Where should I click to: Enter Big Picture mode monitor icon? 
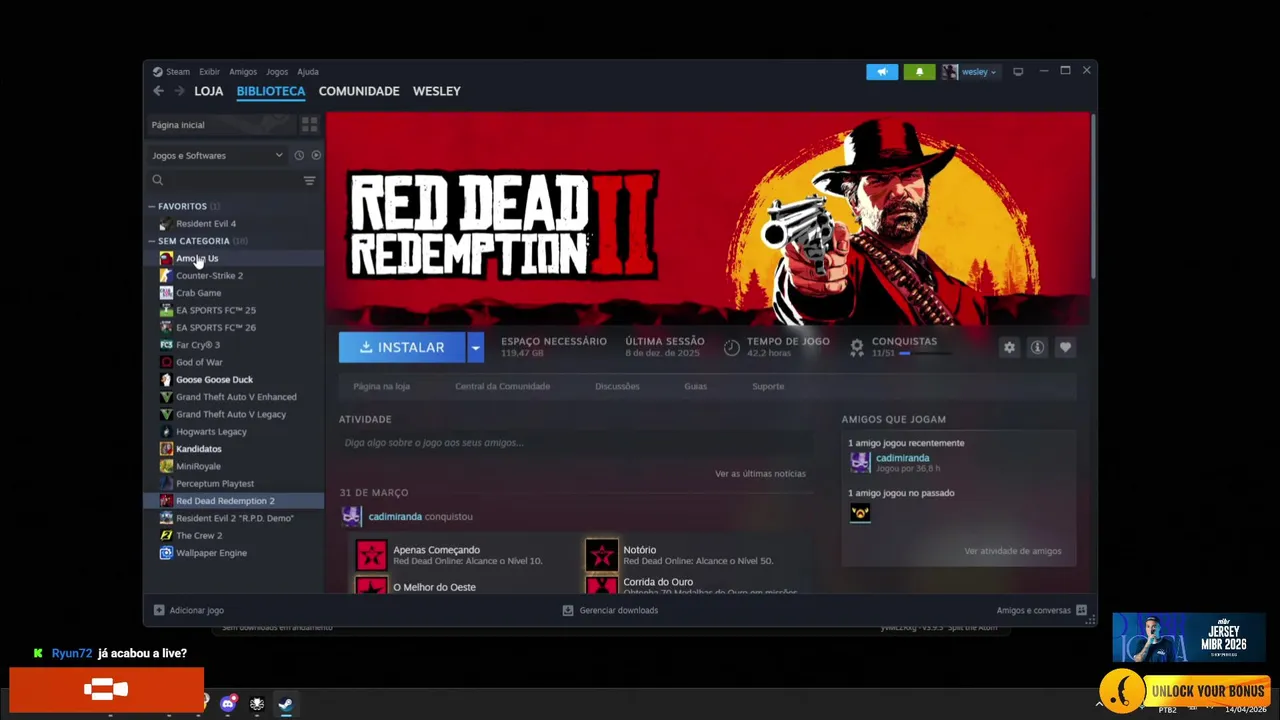coord(1018,72)
